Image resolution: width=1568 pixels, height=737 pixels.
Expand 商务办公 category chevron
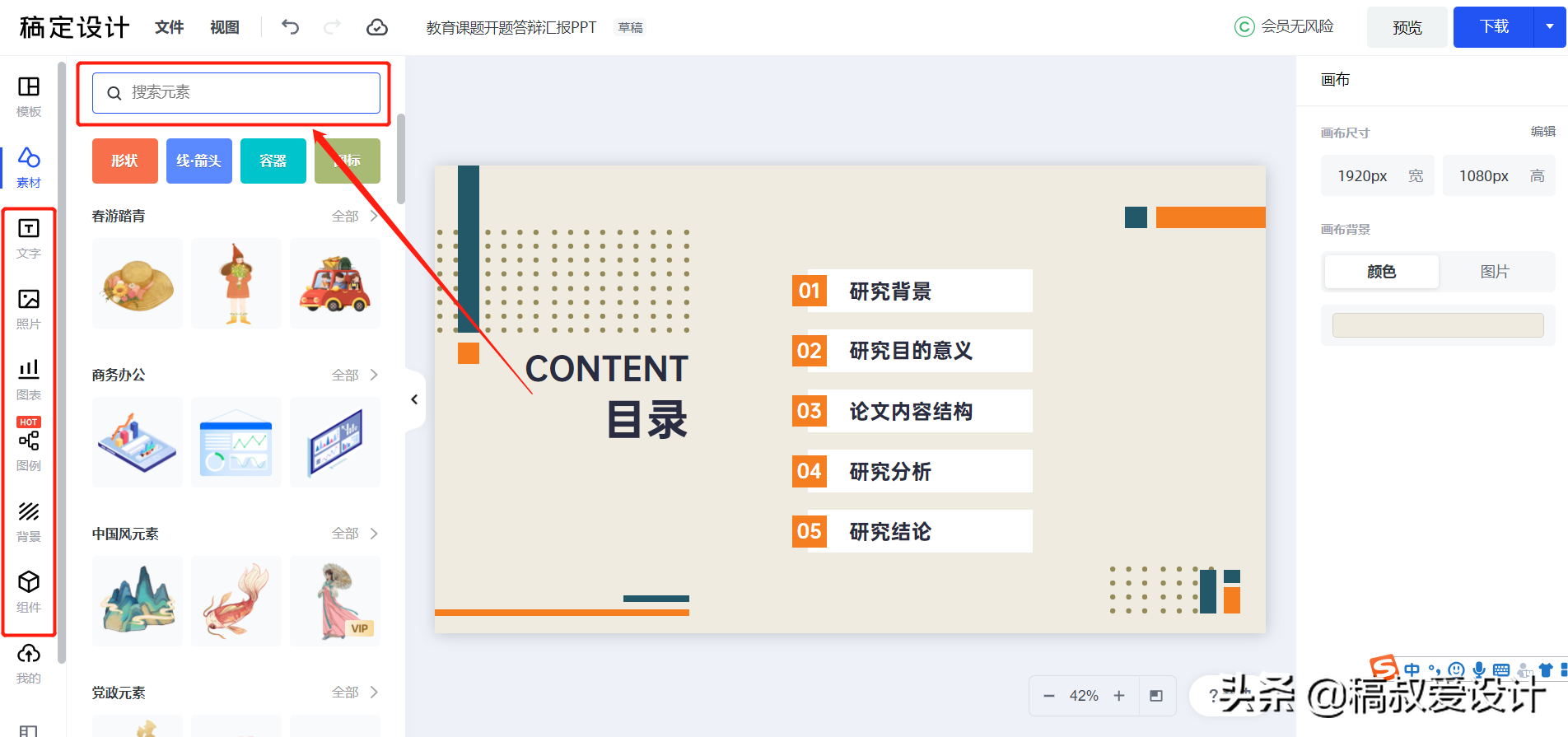pos(375,375)
